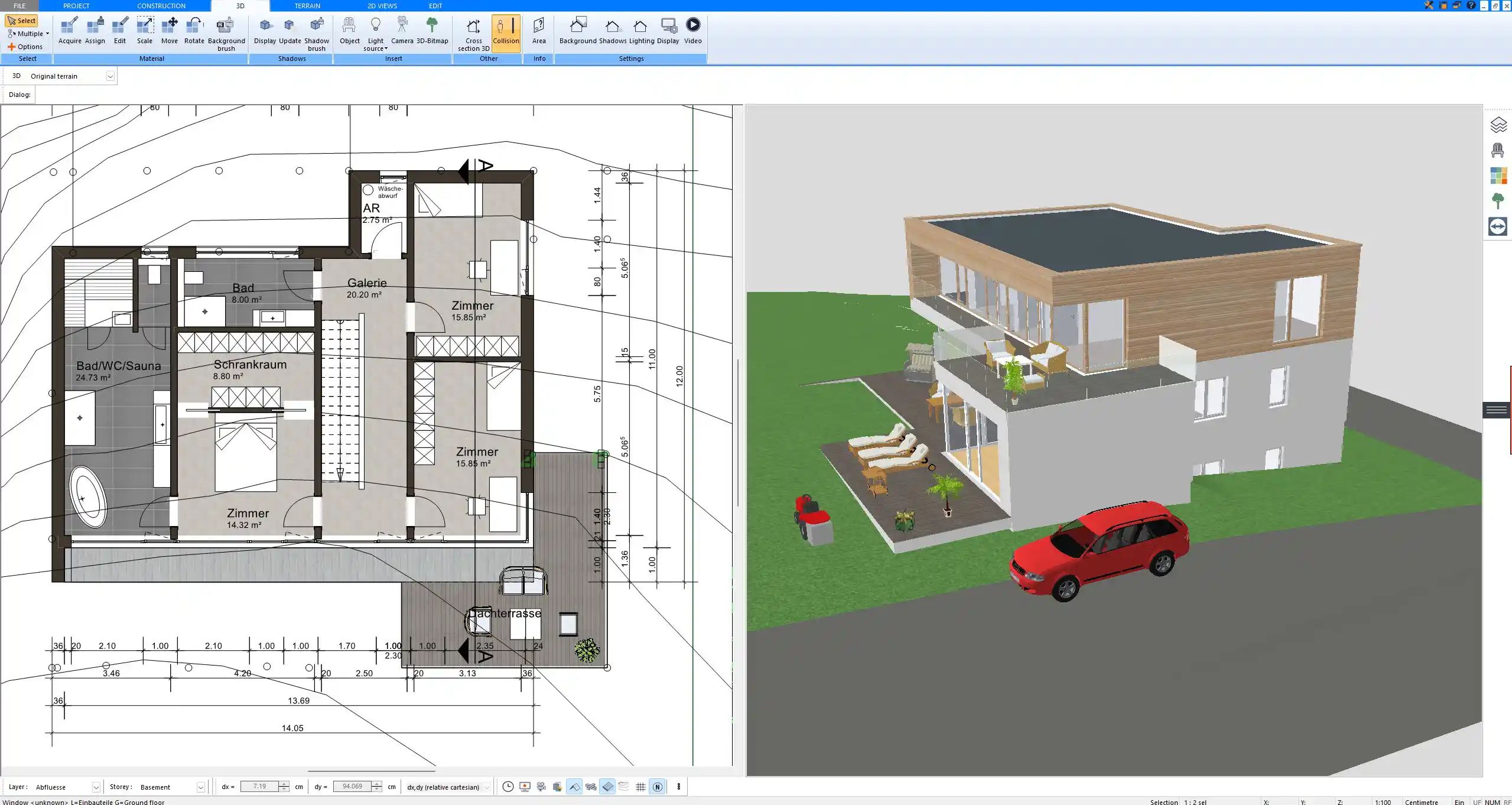Toggle north arrow N button
Viewport: 1512px width, 805px height.
[657, 787]
